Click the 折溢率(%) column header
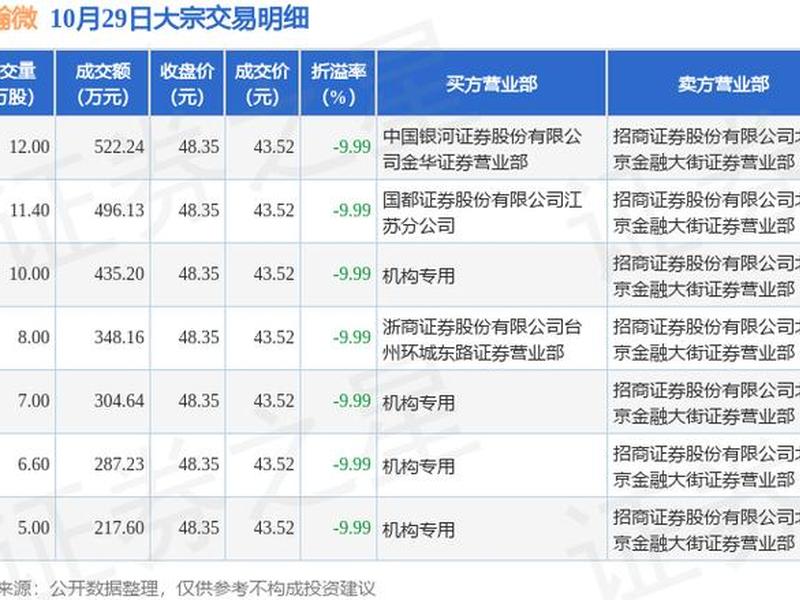The width and height of the screenshot is (800, 600). (338, 84)
